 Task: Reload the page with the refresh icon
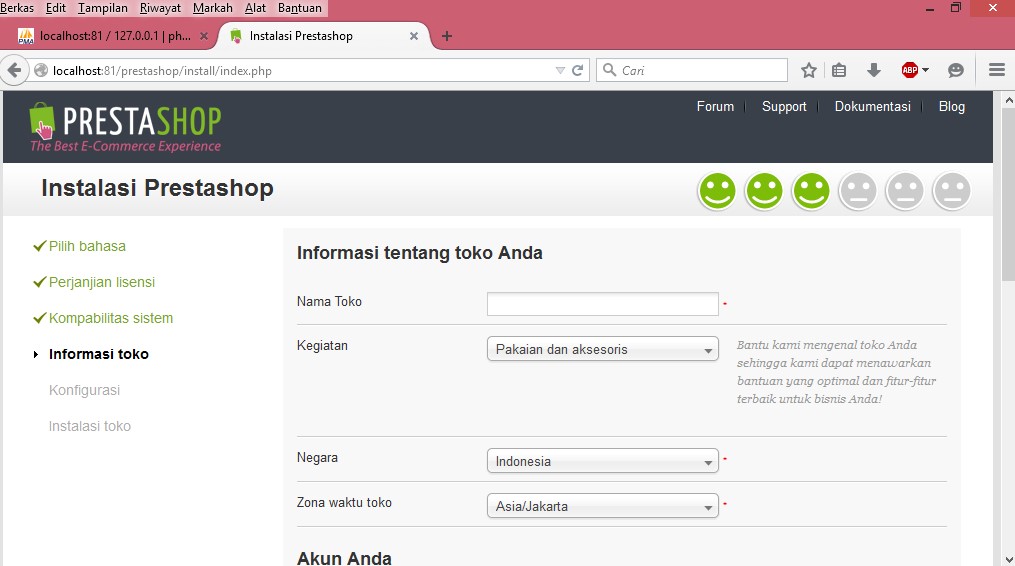click(577, 71)
